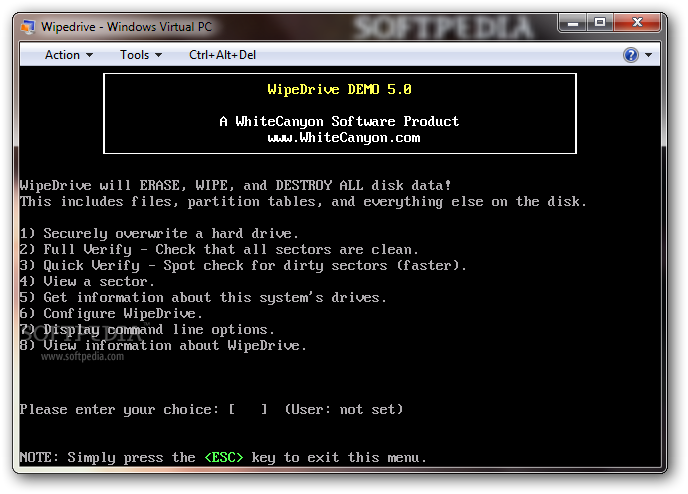Click the 'WipeDrive will ERASE, WIPE' warning line
The width and height of the screenshot is (688, 494).
coord(235,186)
